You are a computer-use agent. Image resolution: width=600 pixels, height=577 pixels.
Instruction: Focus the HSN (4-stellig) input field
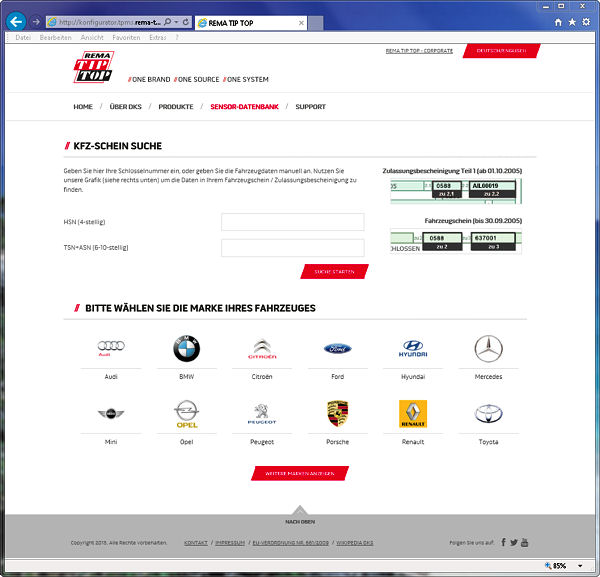[x=293, y=222]
